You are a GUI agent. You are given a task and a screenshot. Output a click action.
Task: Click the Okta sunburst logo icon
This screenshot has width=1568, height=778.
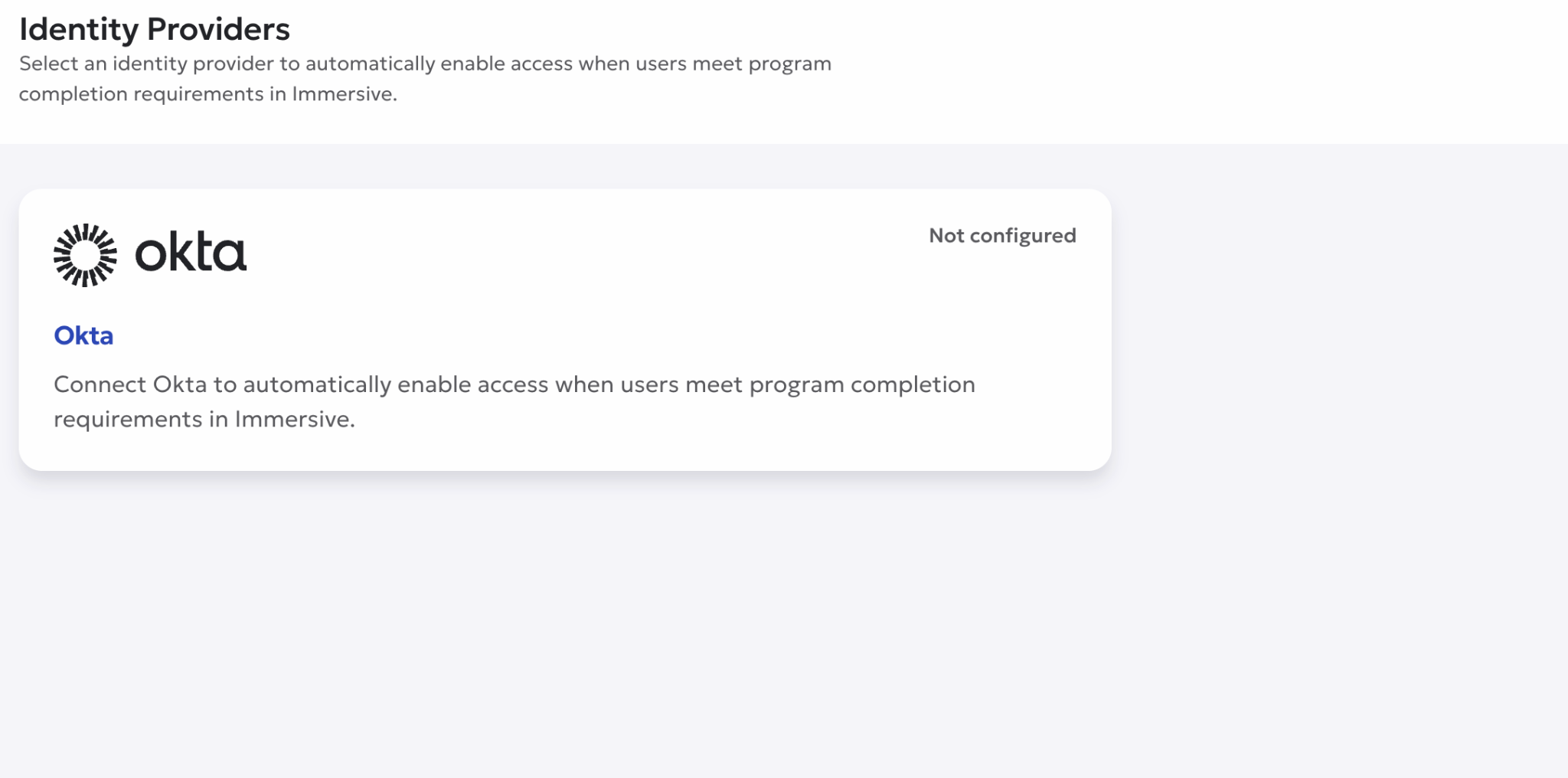(85, 255)
